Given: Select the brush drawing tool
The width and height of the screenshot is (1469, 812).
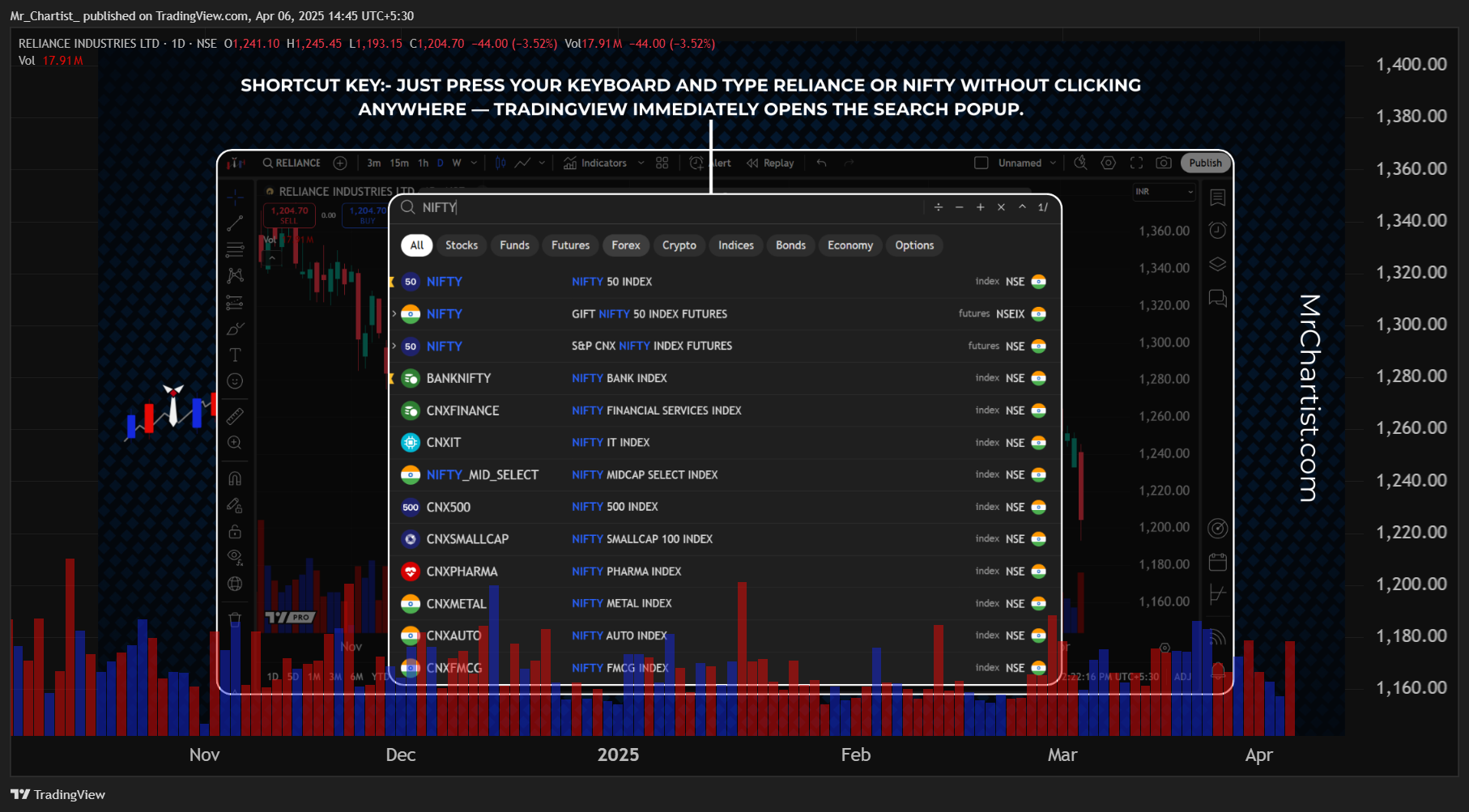Looking at the screenshot, I should 235,329.
